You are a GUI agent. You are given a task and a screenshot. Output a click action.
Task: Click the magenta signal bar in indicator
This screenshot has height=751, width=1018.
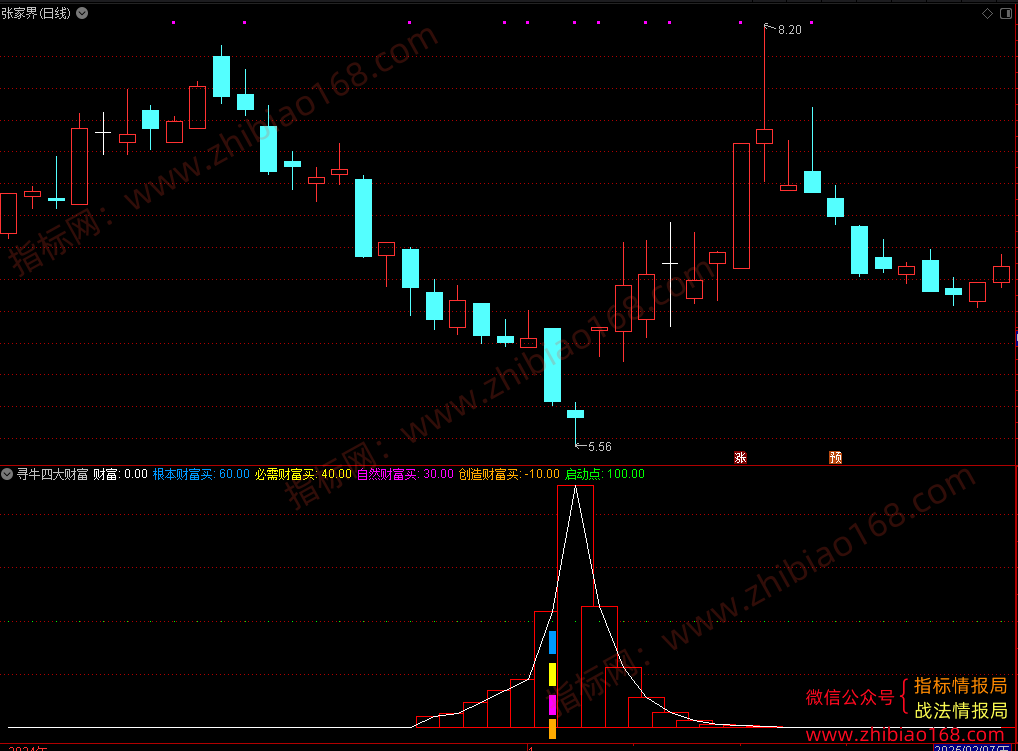pos(552,705)
